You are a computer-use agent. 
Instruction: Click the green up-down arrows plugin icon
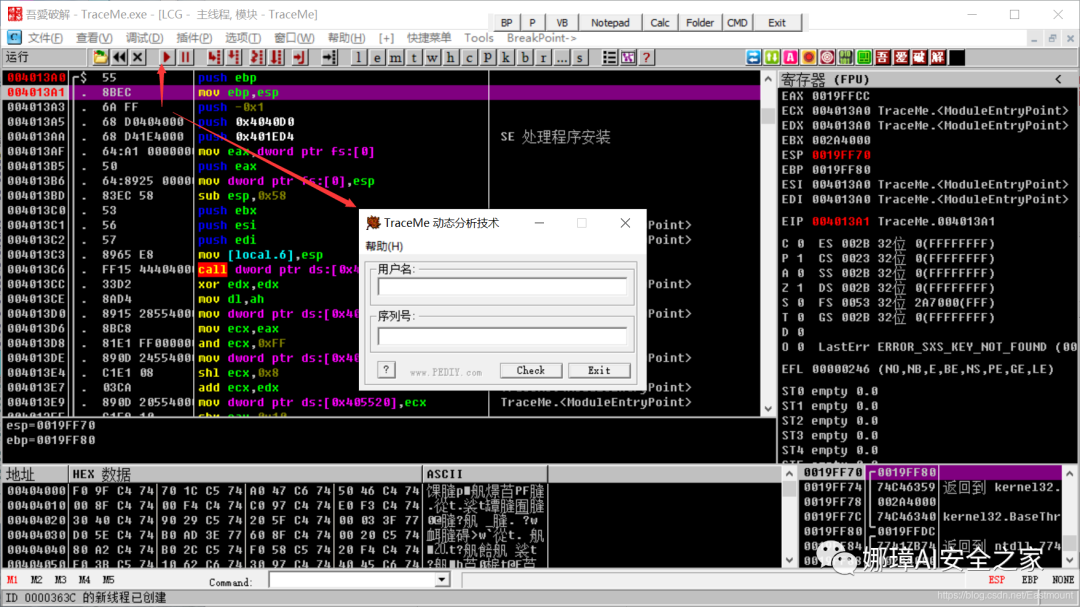[772, 57]
